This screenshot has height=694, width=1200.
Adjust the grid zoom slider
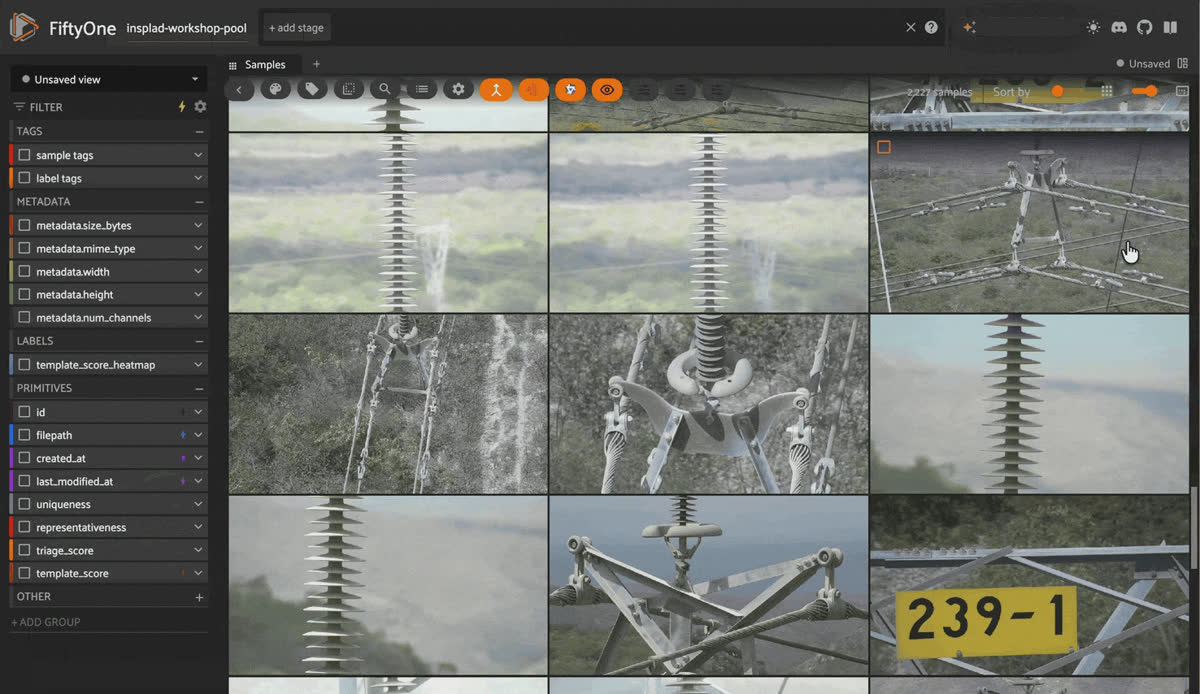(x=1144, y=91)
